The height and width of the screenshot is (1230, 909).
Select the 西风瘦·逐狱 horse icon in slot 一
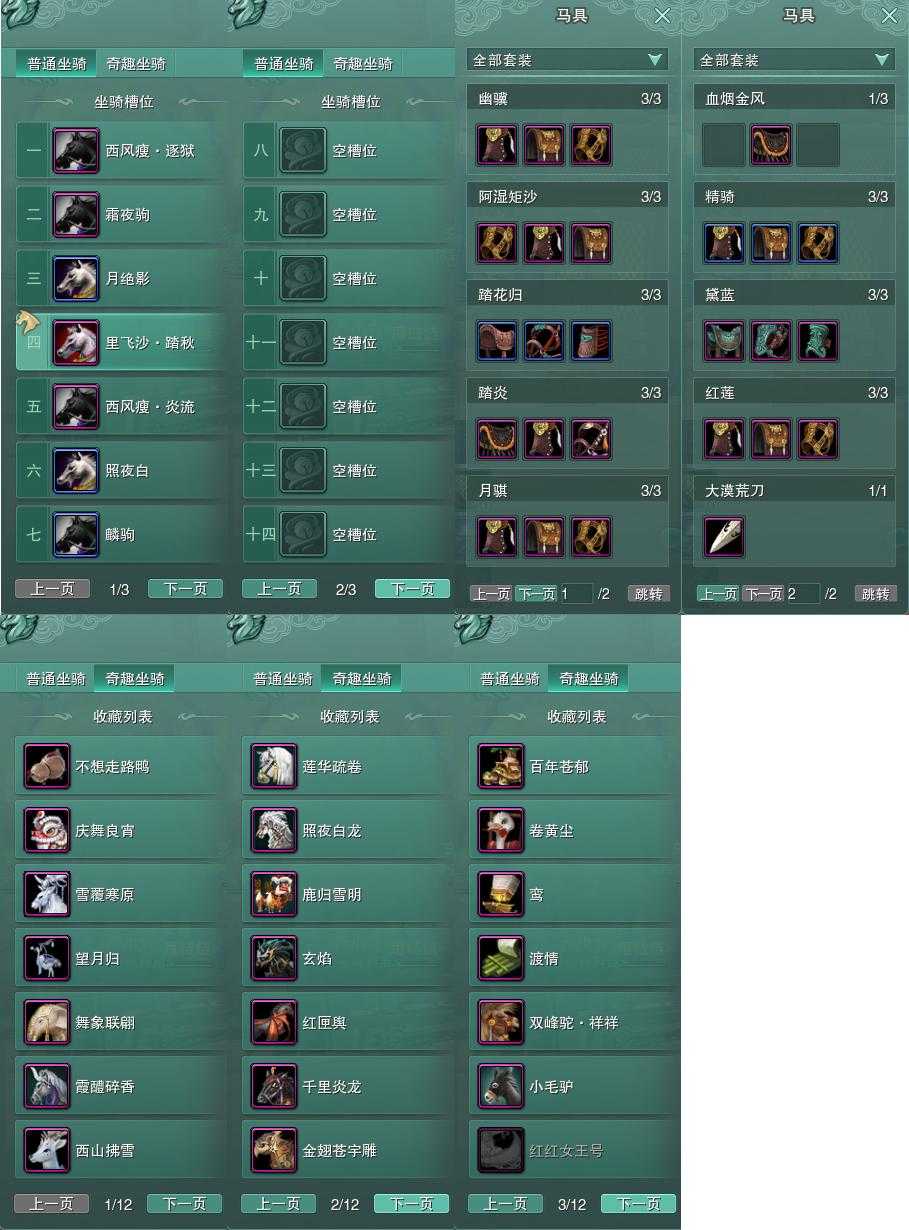click(76, 151)
